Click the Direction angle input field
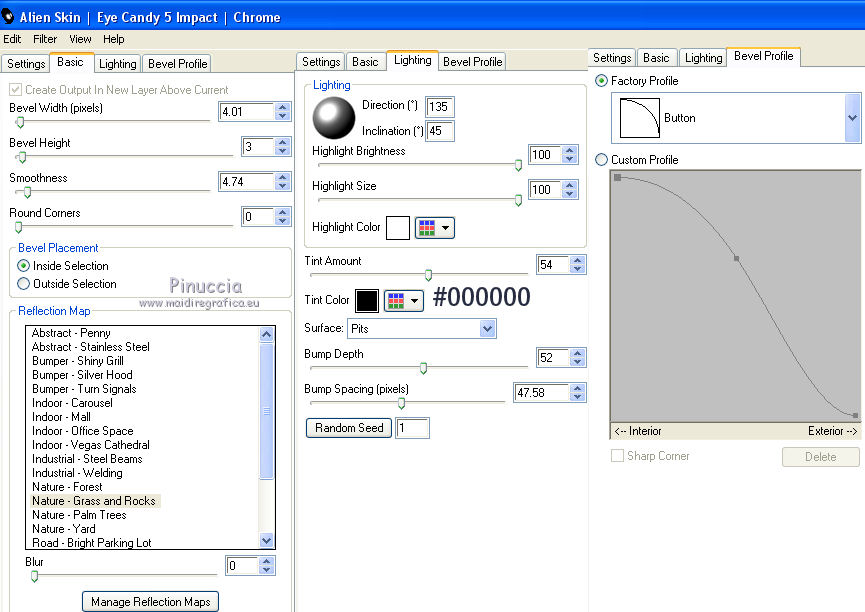 coord(440,107)
